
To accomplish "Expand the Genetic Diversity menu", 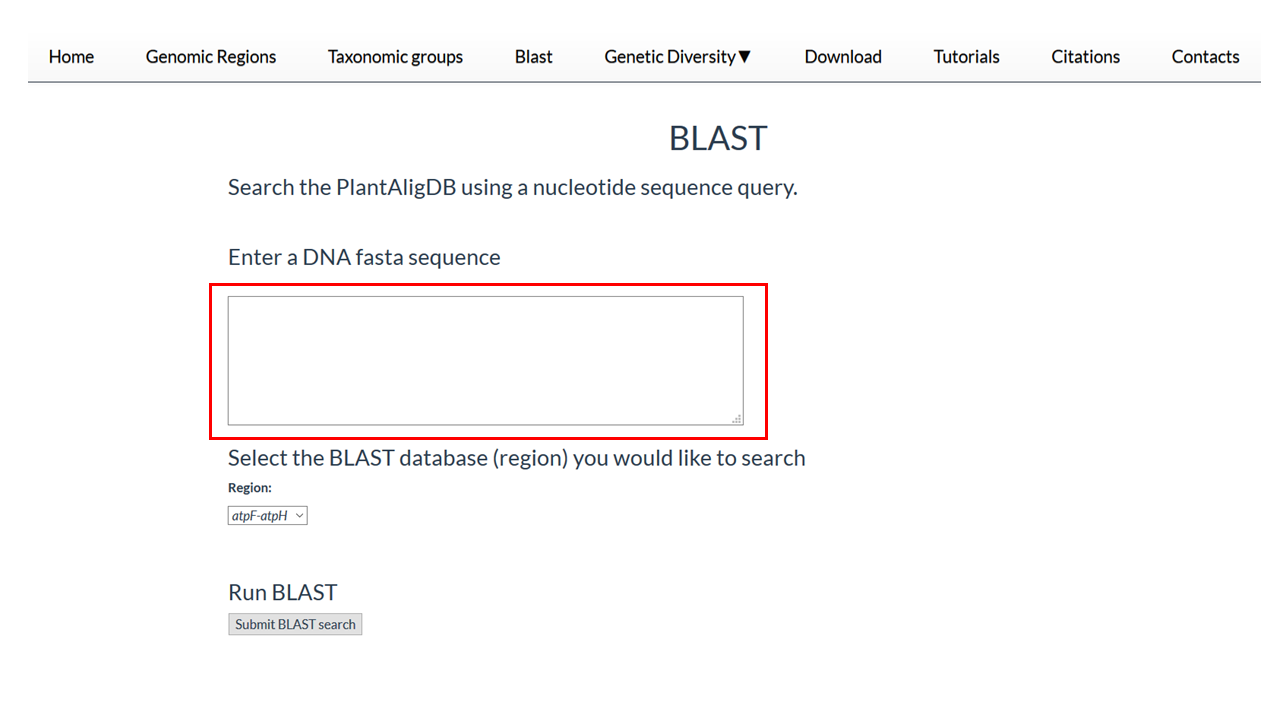I will click(x=678, y=57).
